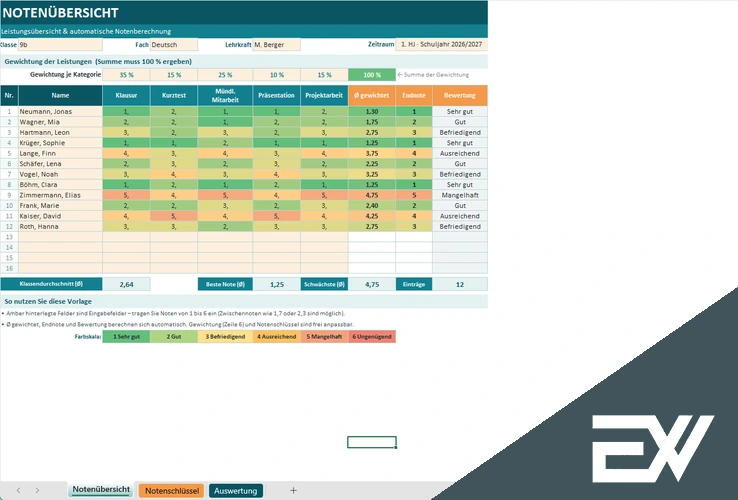Click the Lehrkraft field with M. Berger
The height and width of the screenshot is (500, 738).
pos(276,45)
